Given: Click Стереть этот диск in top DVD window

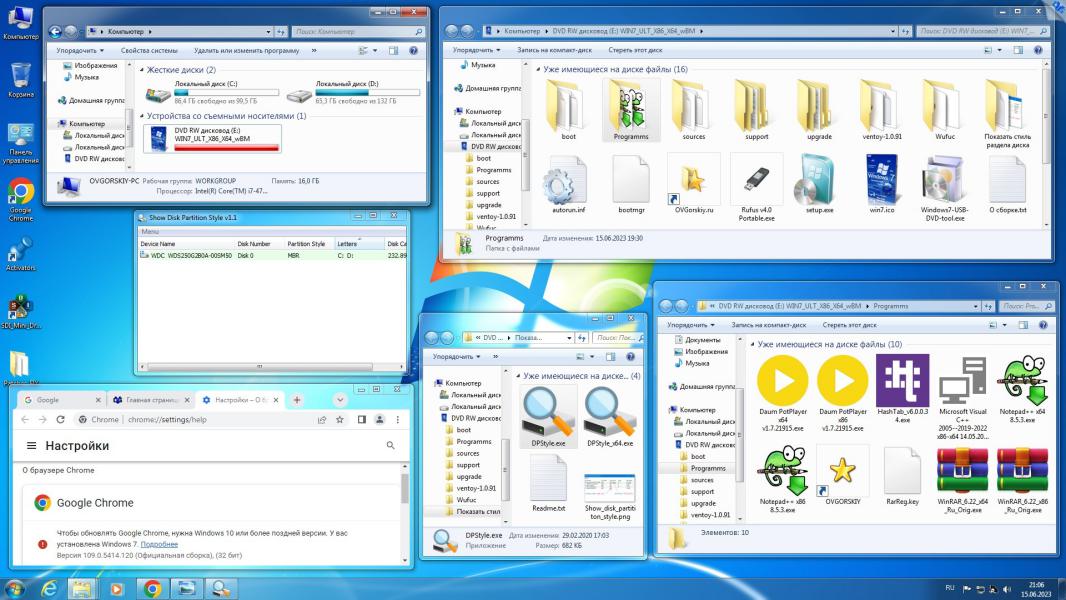Looking at the screenshot, I should 635,50.
